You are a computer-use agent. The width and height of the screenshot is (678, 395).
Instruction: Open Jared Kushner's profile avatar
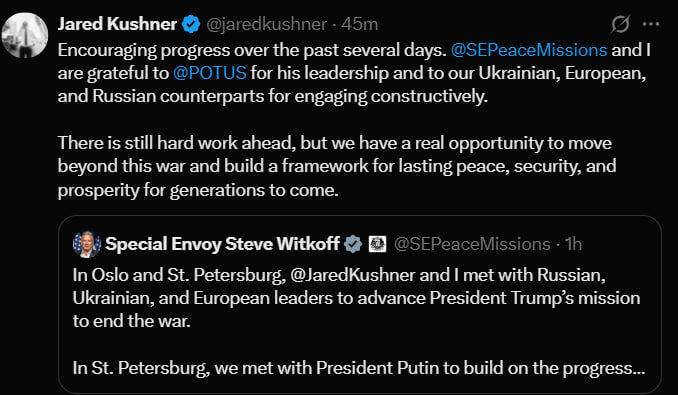[x=25, y=35]
